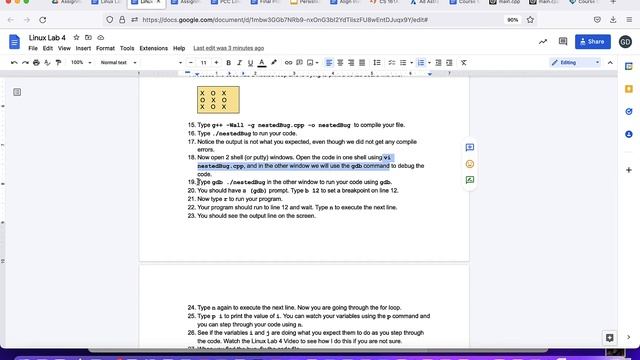Open the numbered list options arrow

tap(429, 63)
